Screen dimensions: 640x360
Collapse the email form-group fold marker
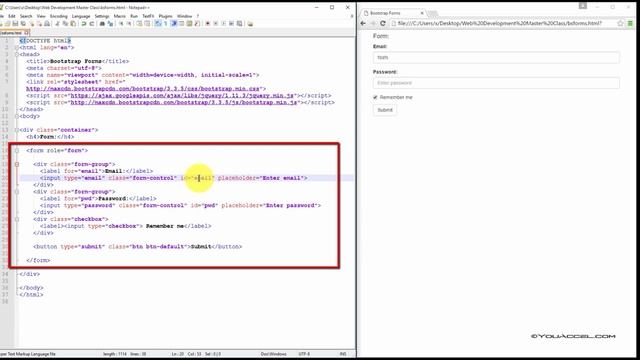pos(17,164)
